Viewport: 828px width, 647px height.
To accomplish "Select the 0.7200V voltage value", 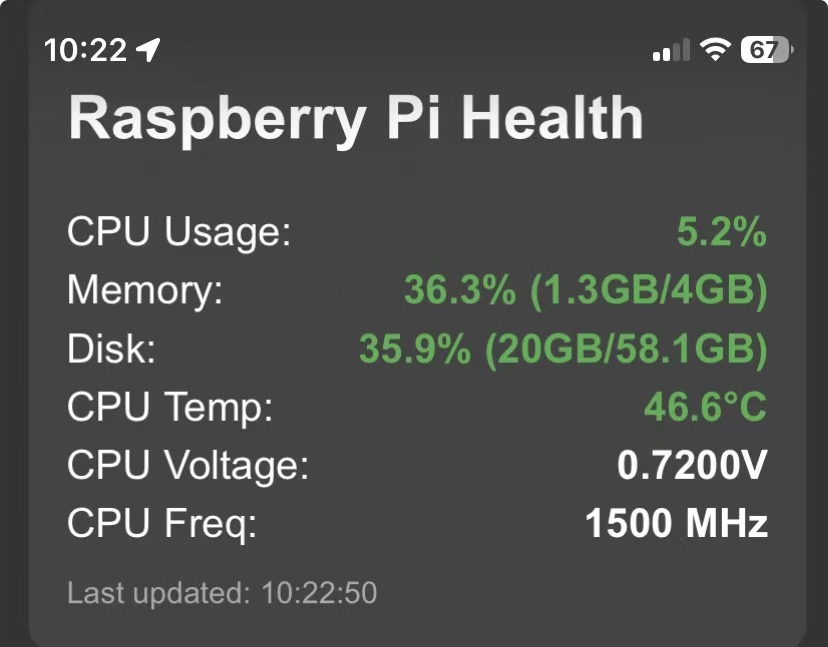I will [692, 465].
